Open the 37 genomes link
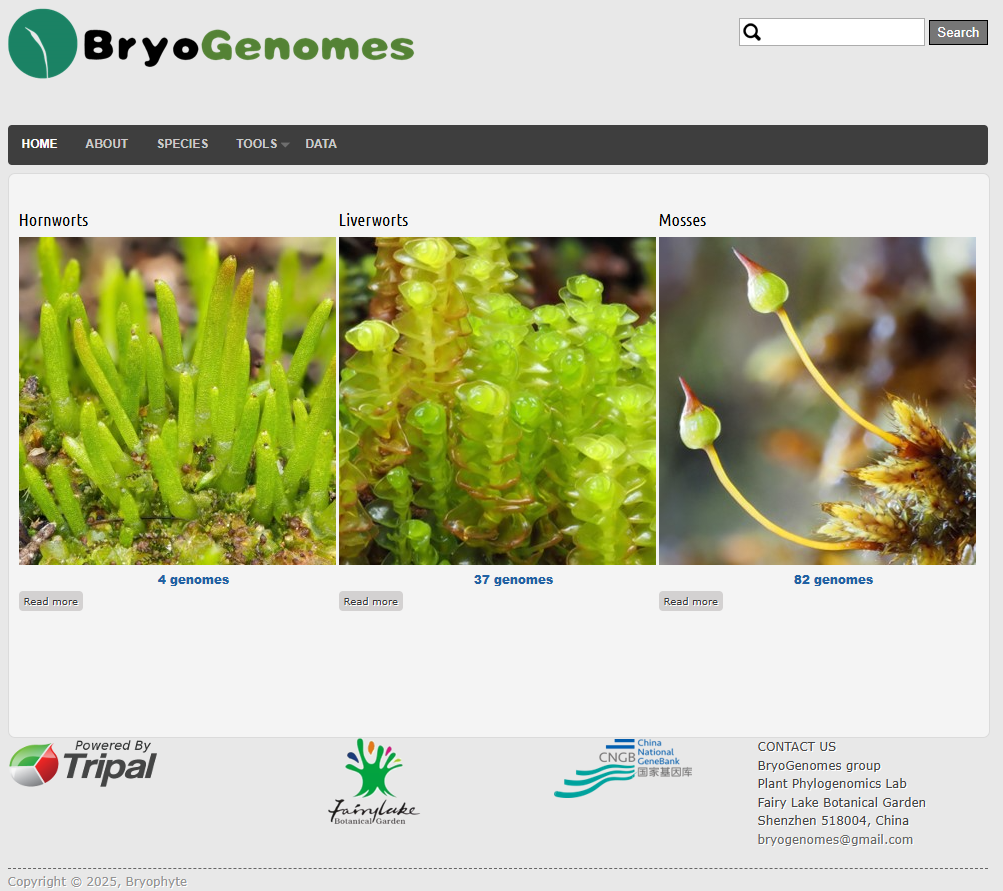The height and width of the screenshot is (891, 1003). pyautogui.click(x=513, y=580)
